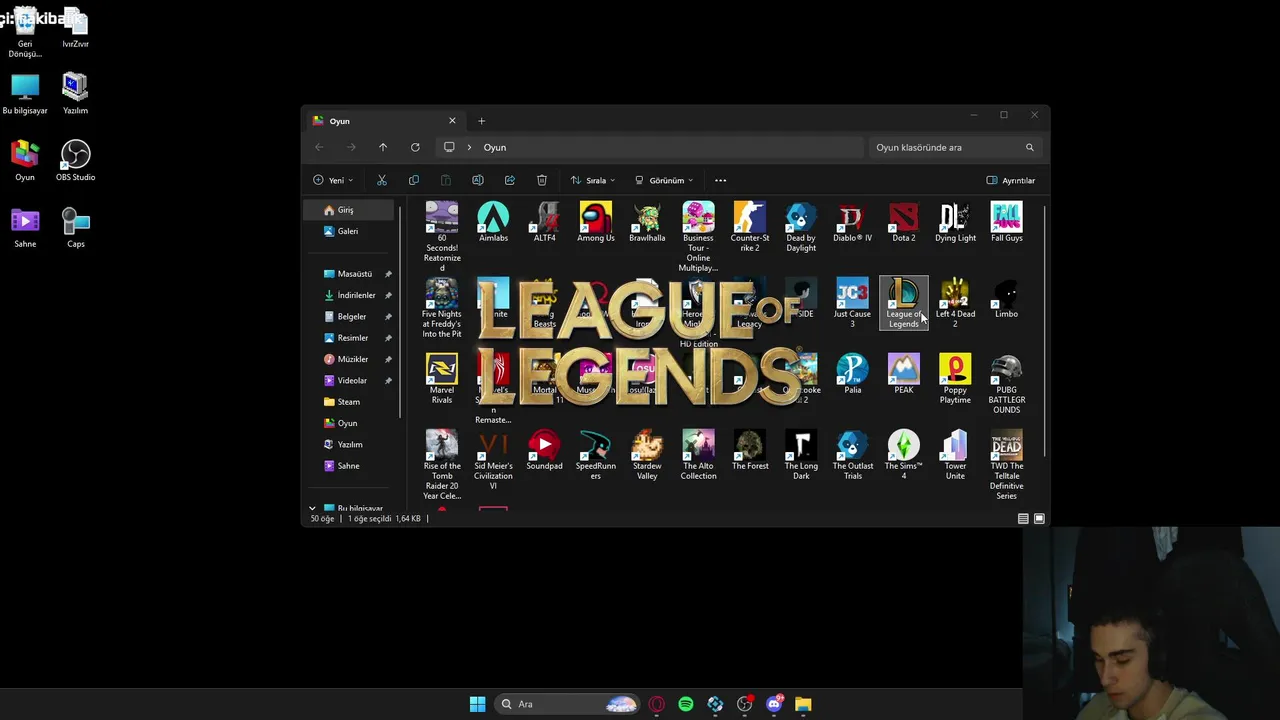Select the ALTF4 game shortcut
The height and width of the screenshot is (720, 1280).
click(545, 223)
